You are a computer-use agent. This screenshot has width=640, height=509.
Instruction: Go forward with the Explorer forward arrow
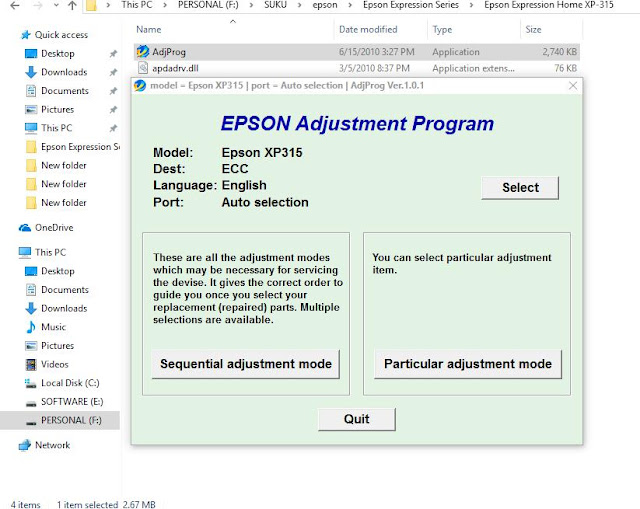pyautogui.click(x=38, y=5)
